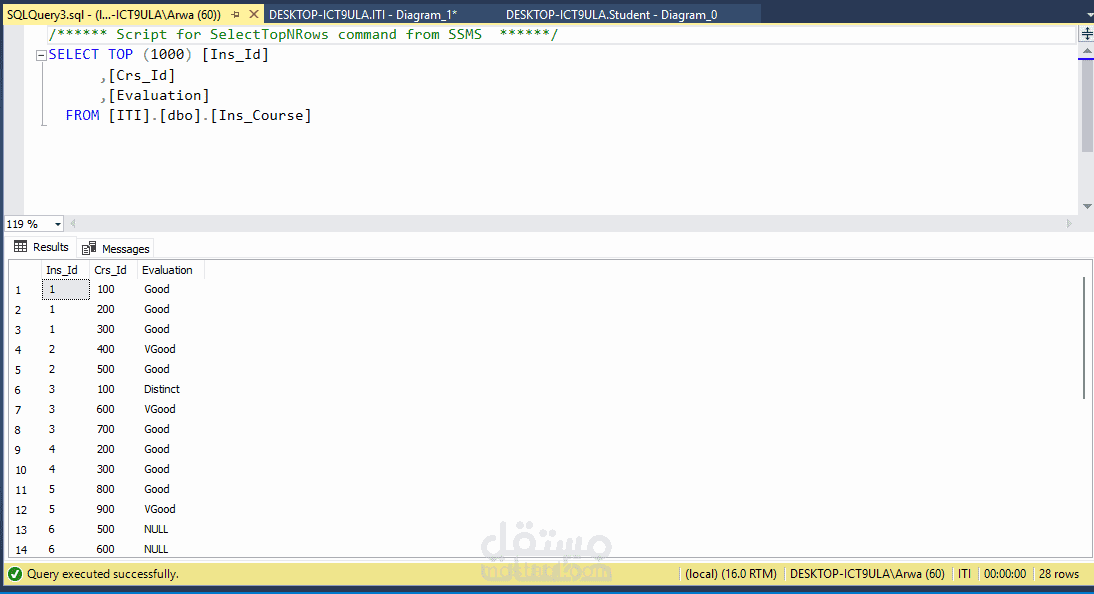
Task: Click the 28 rows status entry
Action: [x=1059, y=574]
